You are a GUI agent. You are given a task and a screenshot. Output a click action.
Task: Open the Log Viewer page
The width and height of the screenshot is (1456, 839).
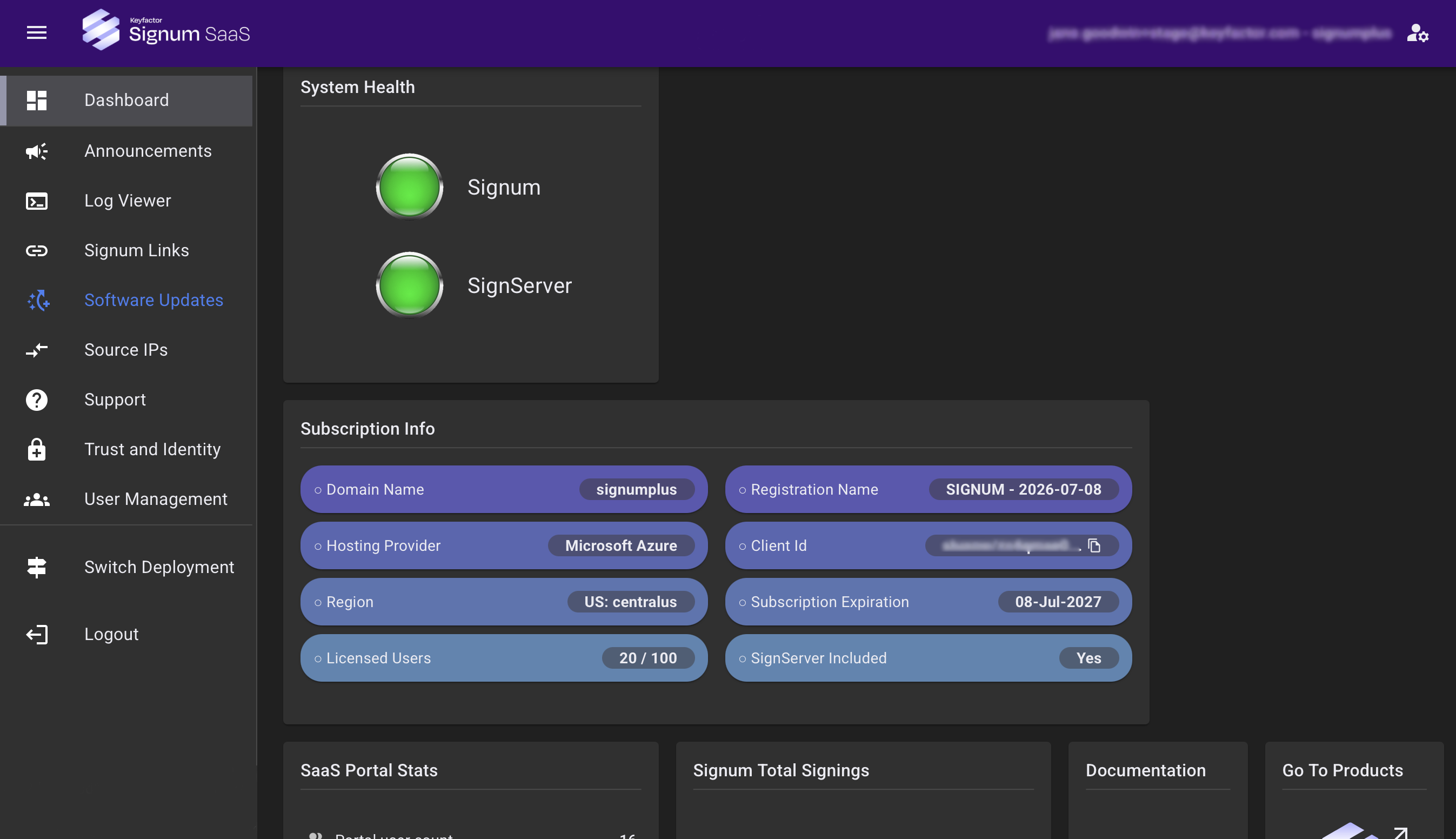(x=126, y=201)
